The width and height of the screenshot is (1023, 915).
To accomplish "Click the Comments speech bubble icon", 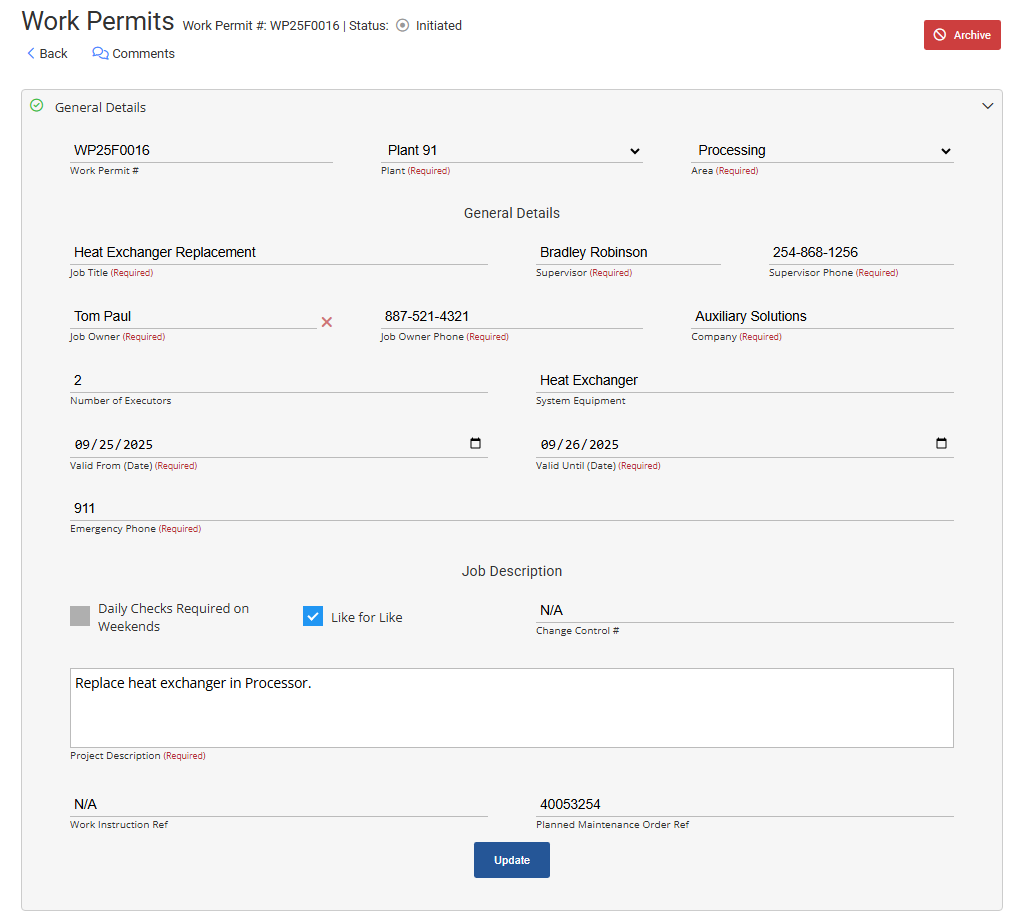I will (100, 54).
